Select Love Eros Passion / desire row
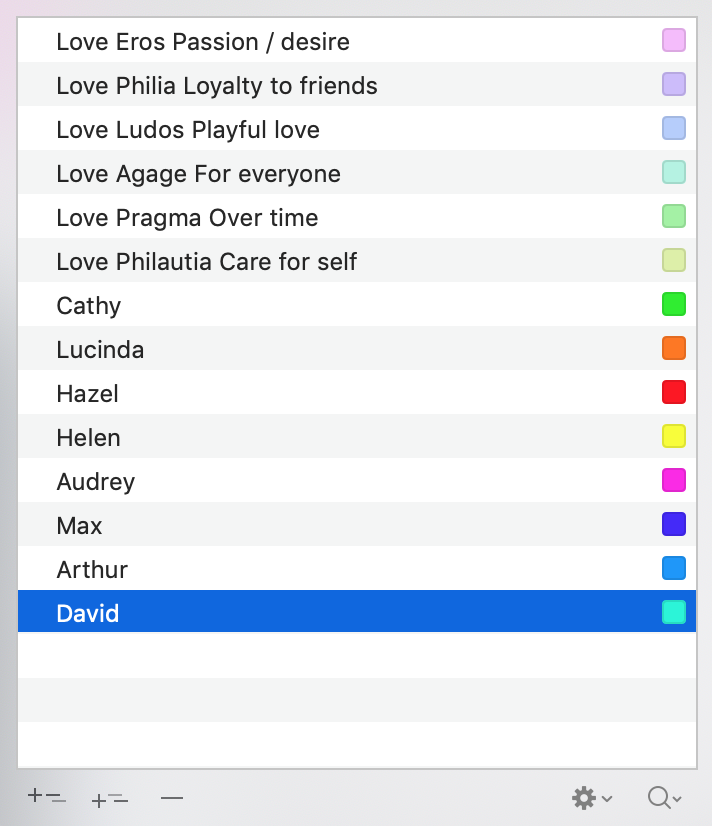This screenshot has height=826, width=712. (x=357, y=41)
